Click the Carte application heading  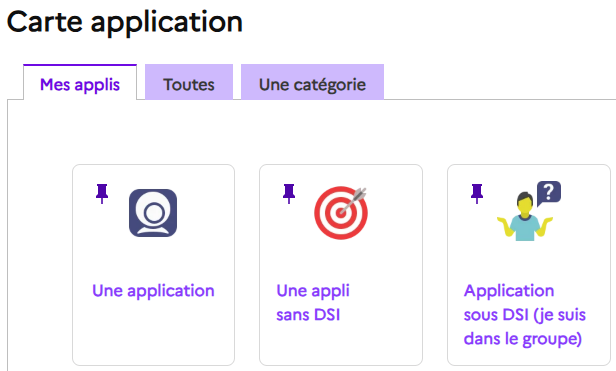tap(125, 22)
